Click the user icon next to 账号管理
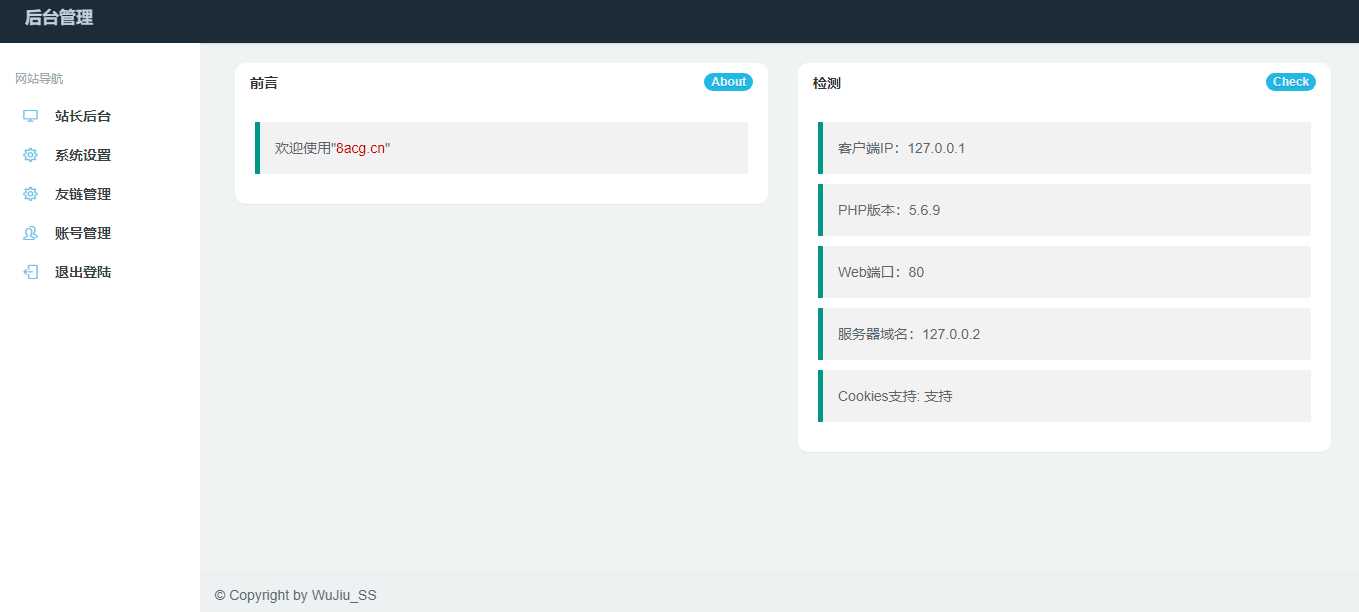This screenshot has width=1359, height=612. (x=29, y=233)
